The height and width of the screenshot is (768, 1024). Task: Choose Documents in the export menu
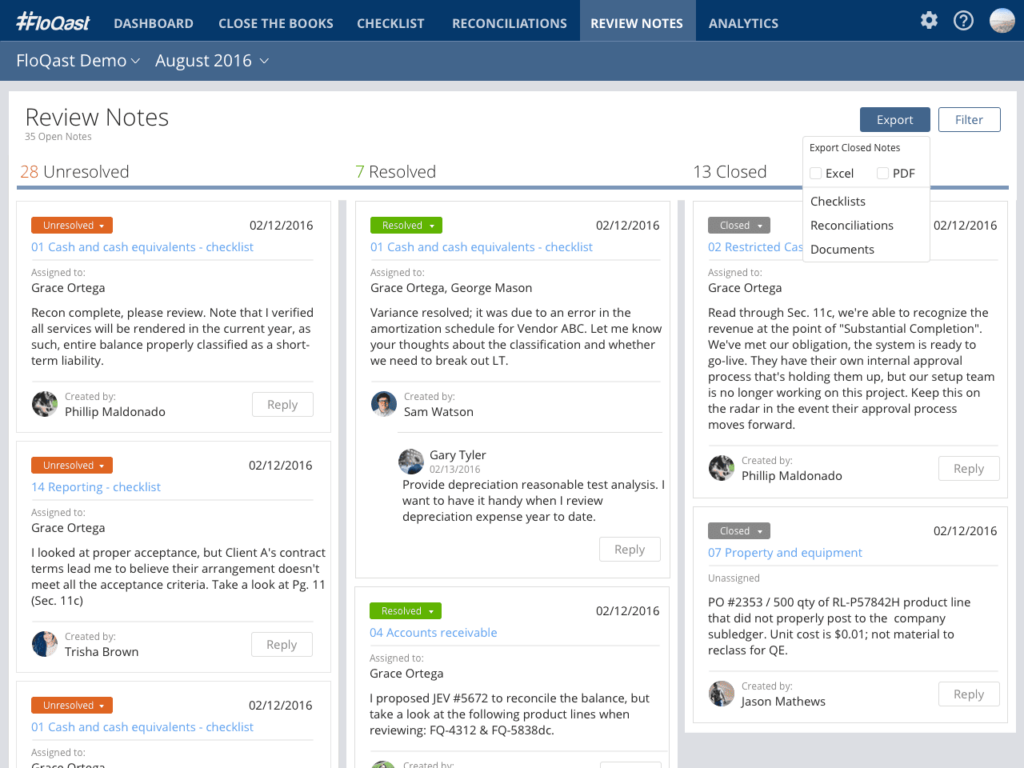tap(842, 249)
